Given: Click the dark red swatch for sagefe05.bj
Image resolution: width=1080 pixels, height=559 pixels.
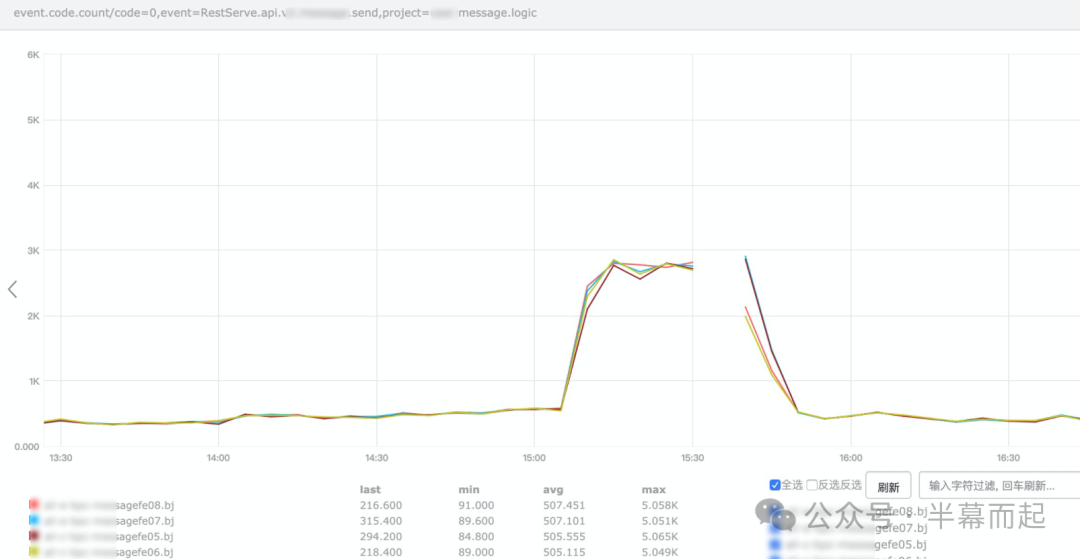Looking at the screenshot, I should (x=34, y=536).
